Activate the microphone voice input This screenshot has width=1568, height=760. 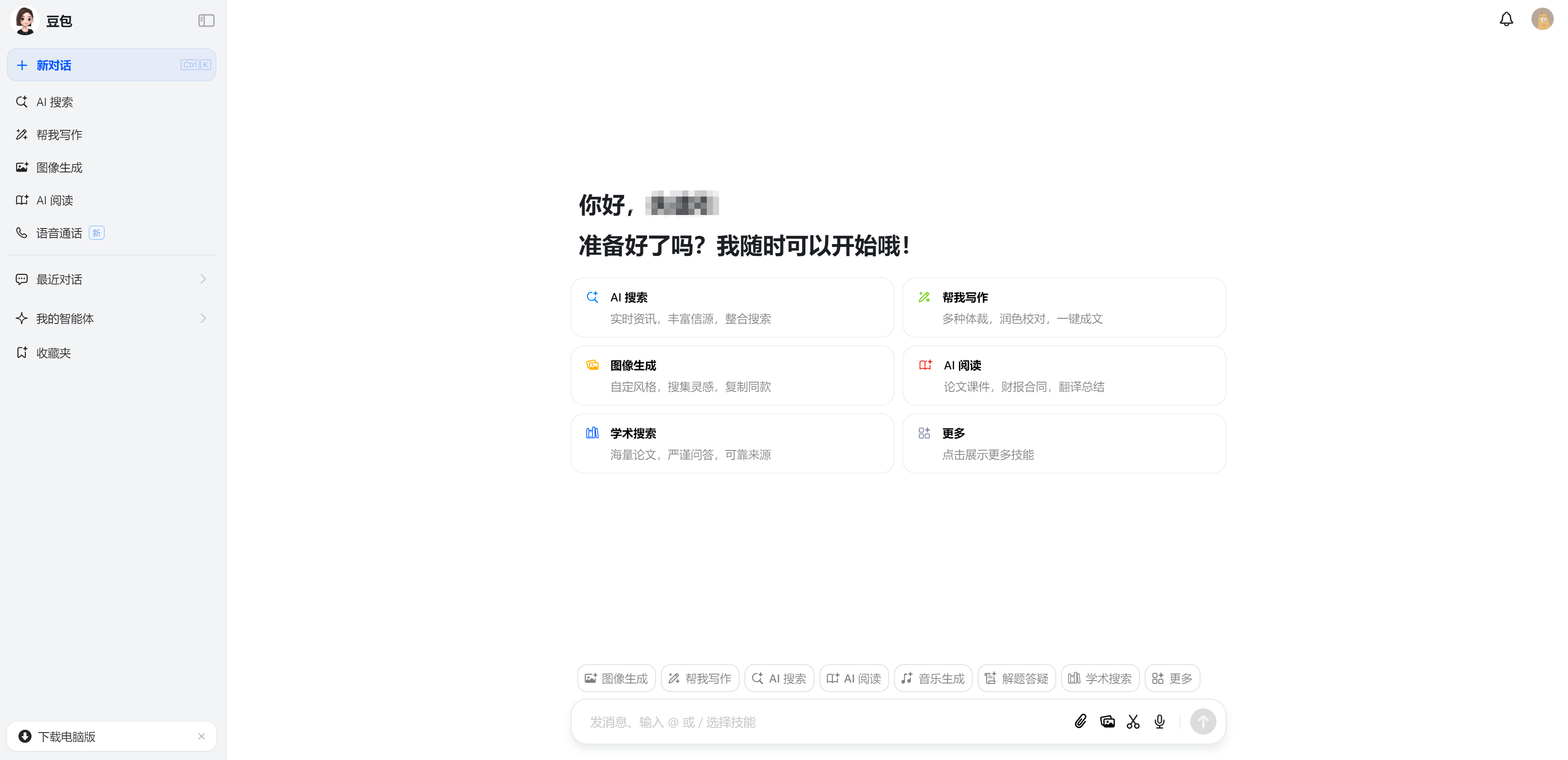pos(1160,722)
